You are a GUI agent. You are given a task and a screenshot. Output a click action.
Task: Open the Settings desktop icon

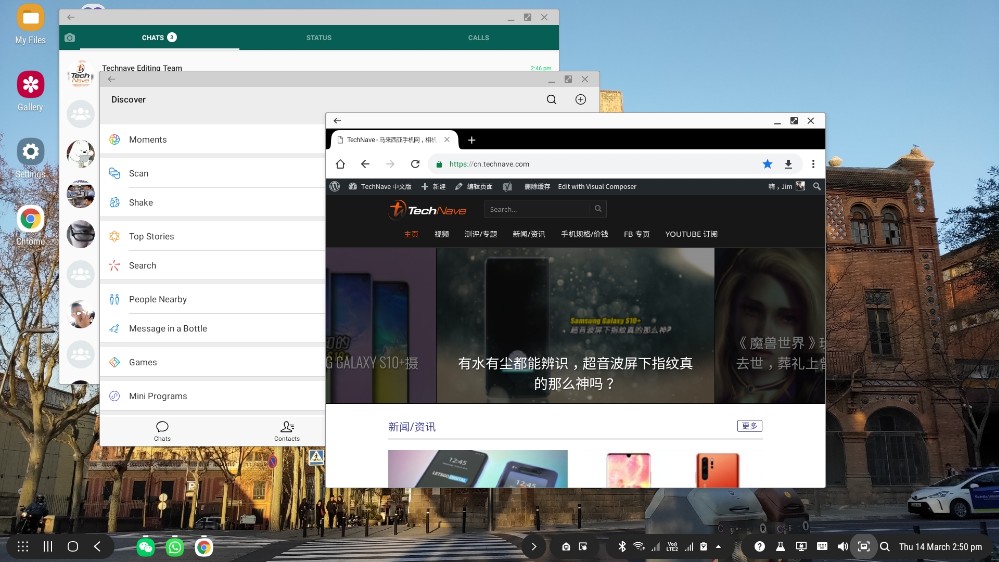coord(30,158)
